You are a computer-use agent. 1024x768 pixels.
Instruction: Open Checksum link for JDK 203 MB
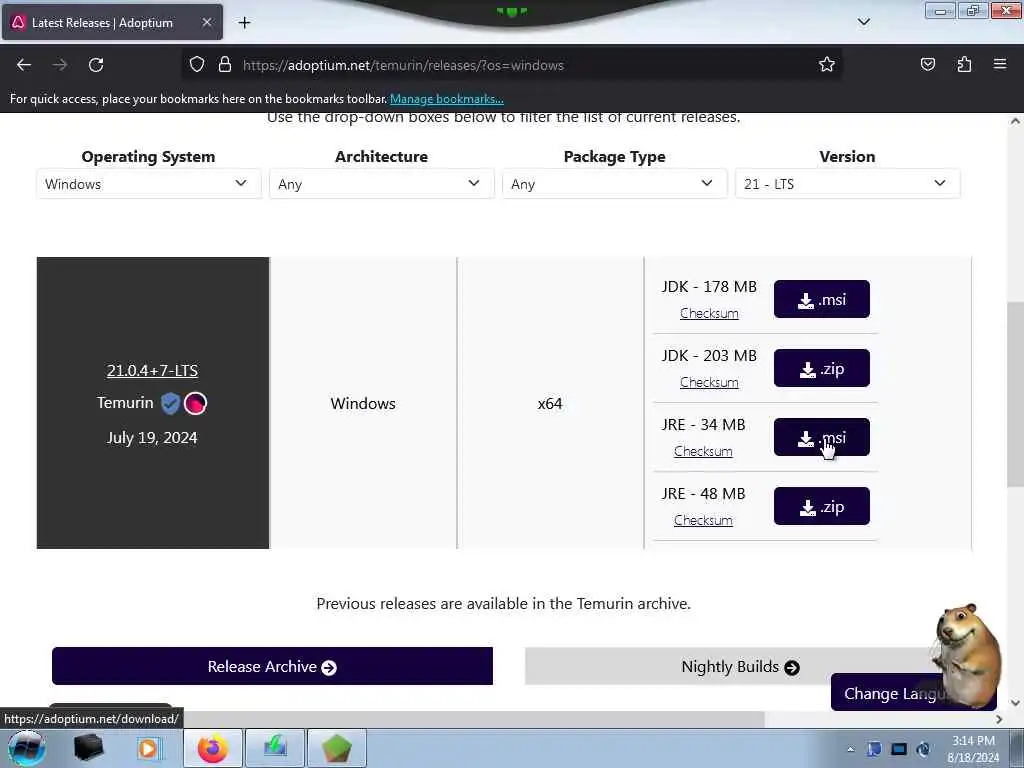[709, 383]
